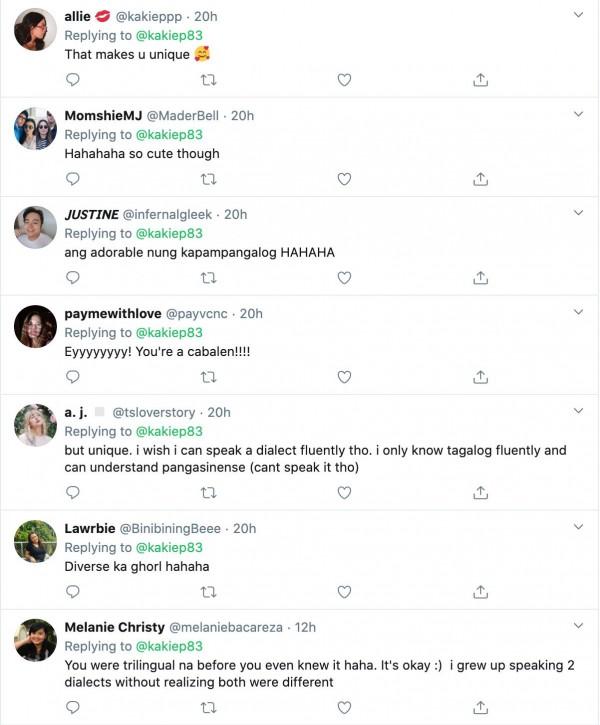
Task: Like MomshieMJ's 'so cute though' tweet
Action: tap(344, 179)
